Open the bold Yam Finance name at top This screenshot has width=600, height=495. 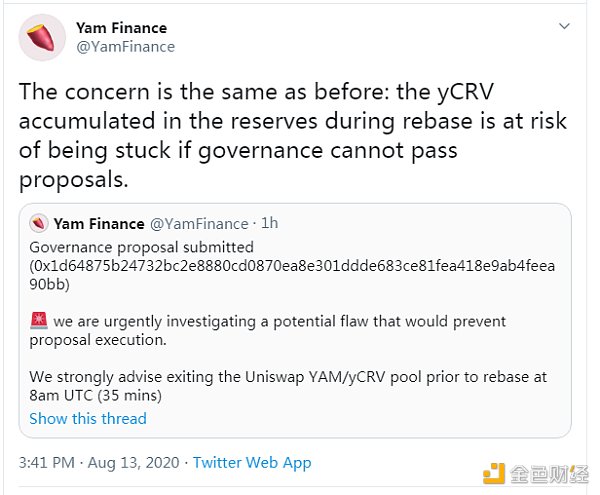click(122, 28)
